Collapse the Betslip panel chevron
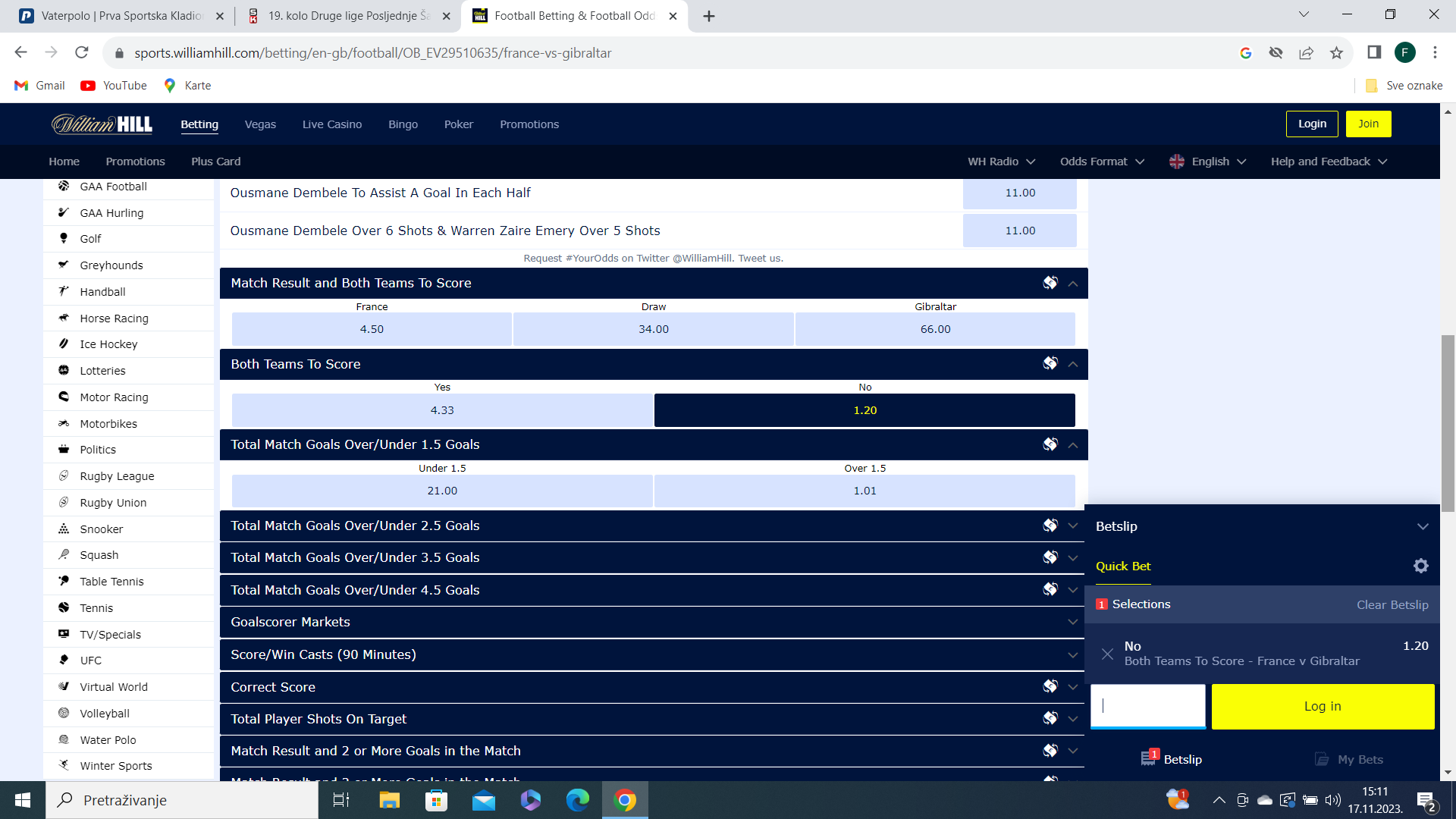 point(1423,526)
